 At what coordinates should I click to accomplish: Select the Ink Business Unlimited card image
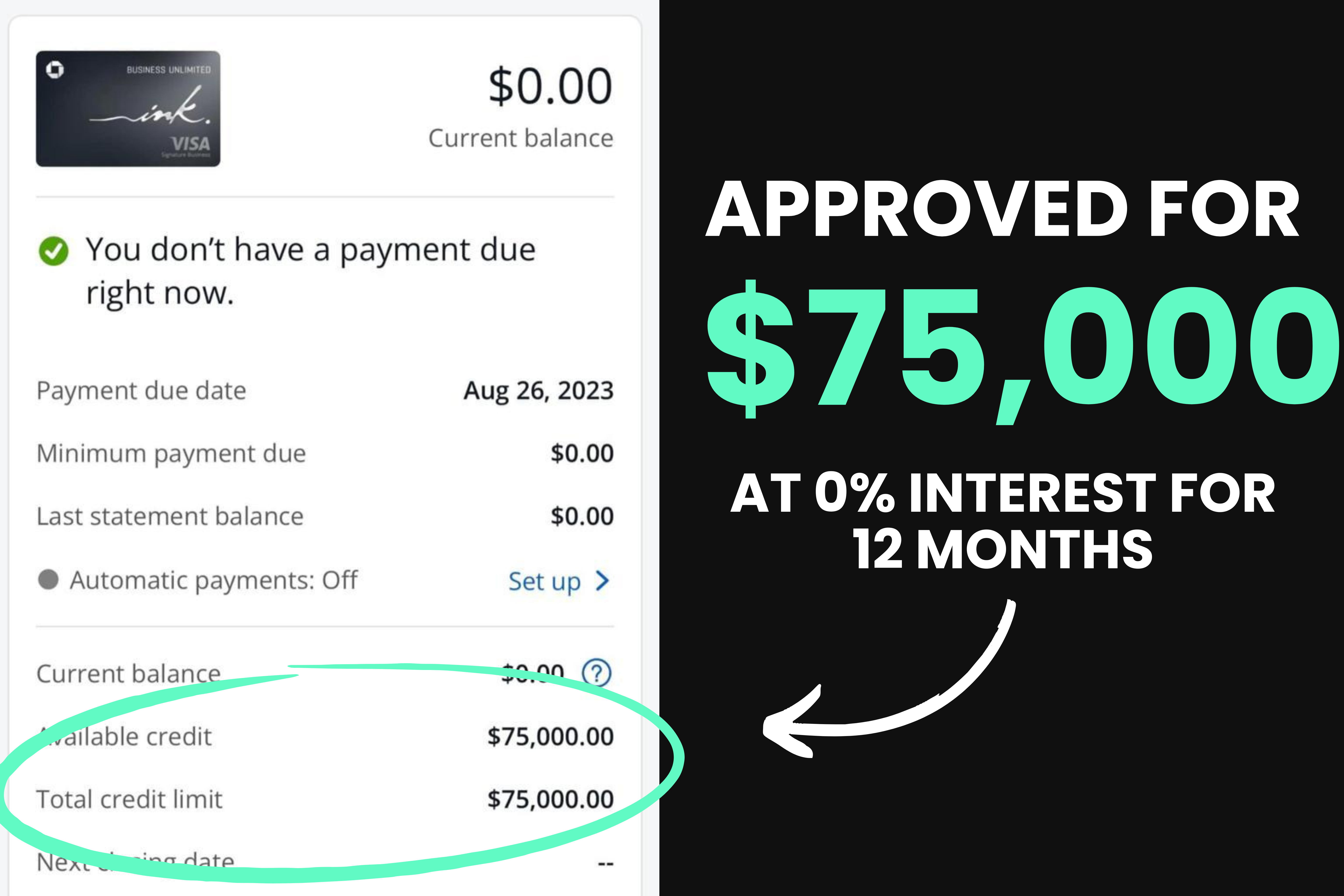coord(128,109)
